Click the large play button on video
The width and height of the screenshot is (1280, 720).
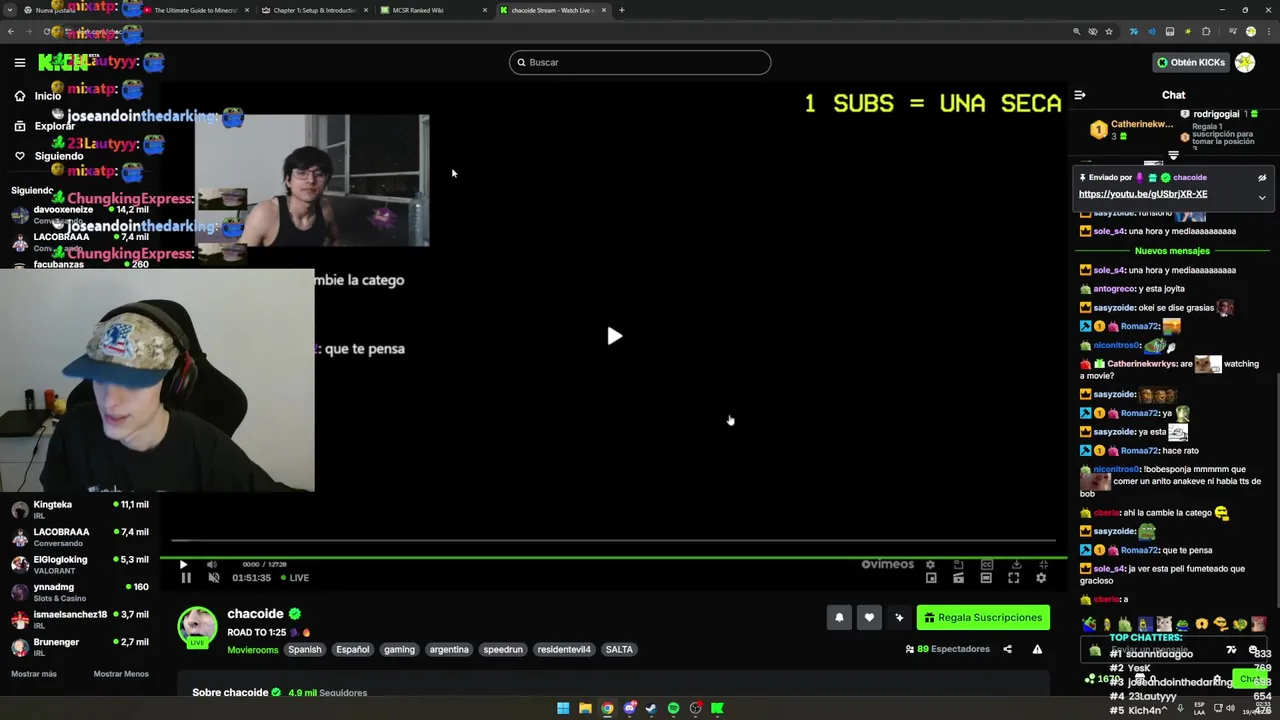click(614, 336)
